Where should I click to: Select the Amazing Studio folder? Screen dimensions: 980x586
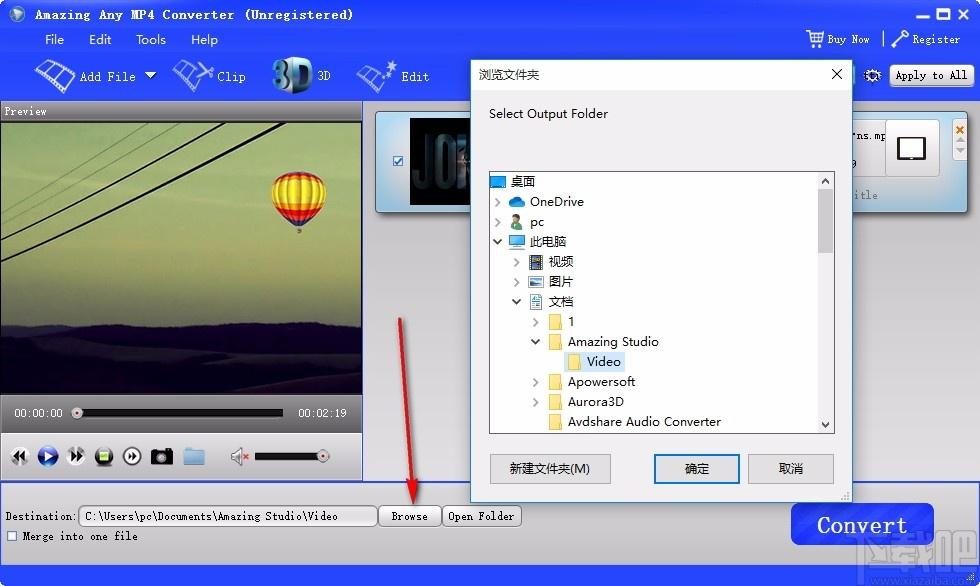click(612, 342)
